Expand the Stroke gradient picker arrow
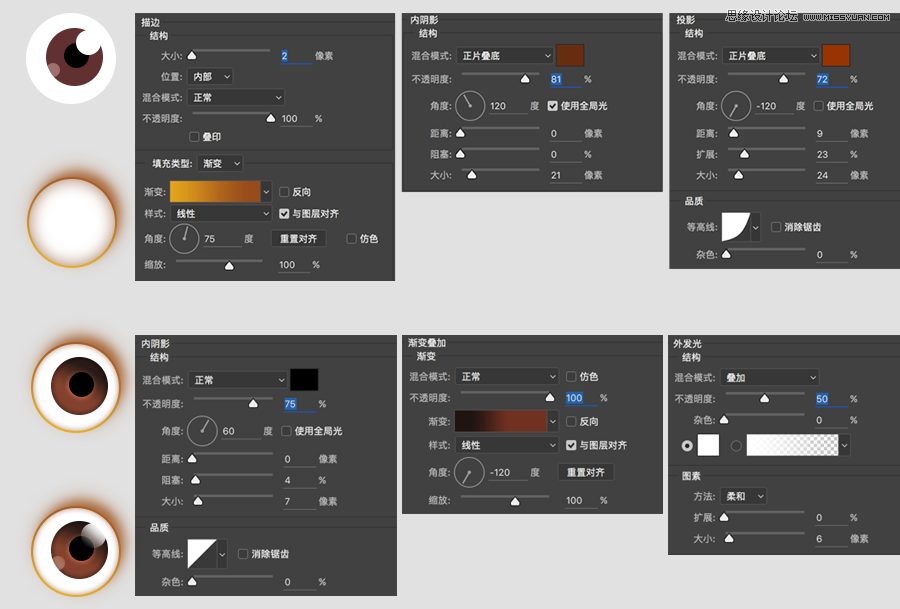900x609 pixels. [266, 192]
